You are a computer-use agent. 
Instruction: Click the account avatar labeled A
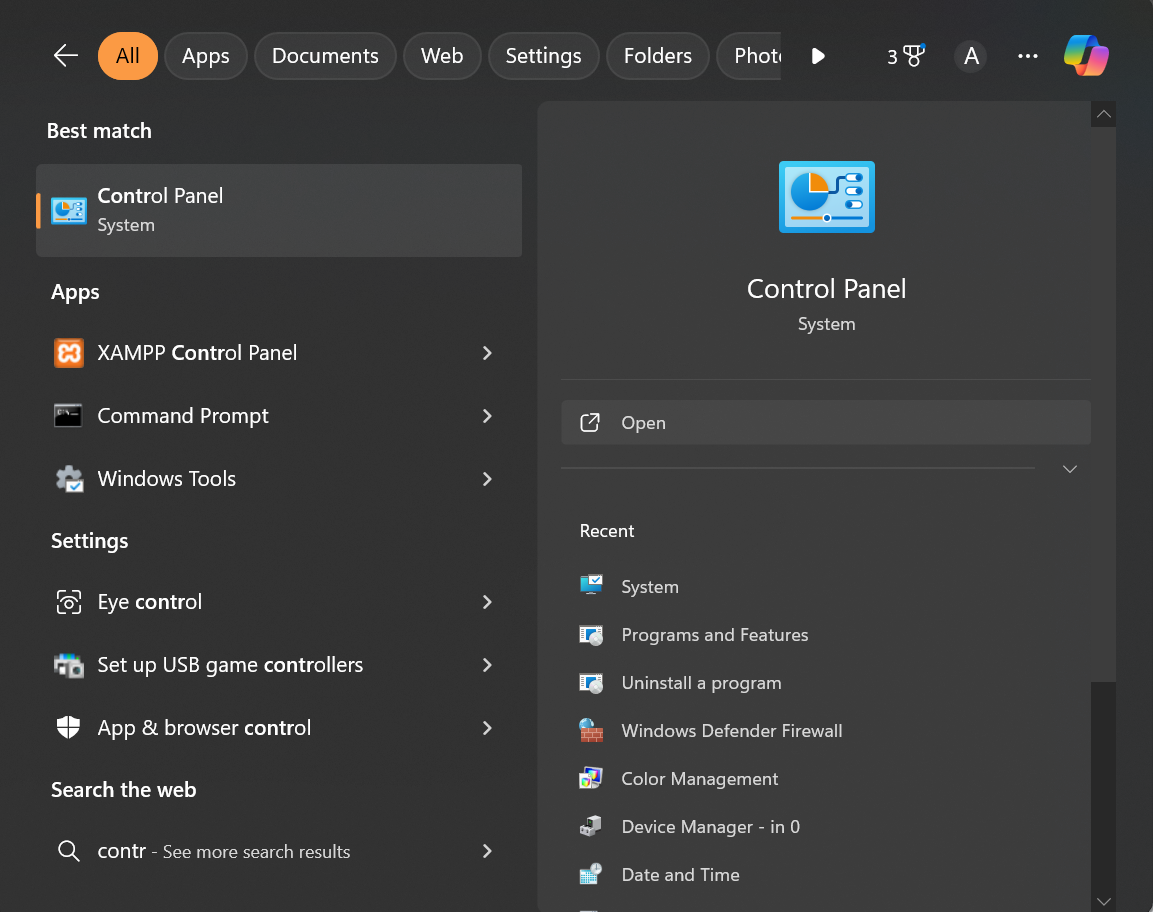click(x=970, y=56)
